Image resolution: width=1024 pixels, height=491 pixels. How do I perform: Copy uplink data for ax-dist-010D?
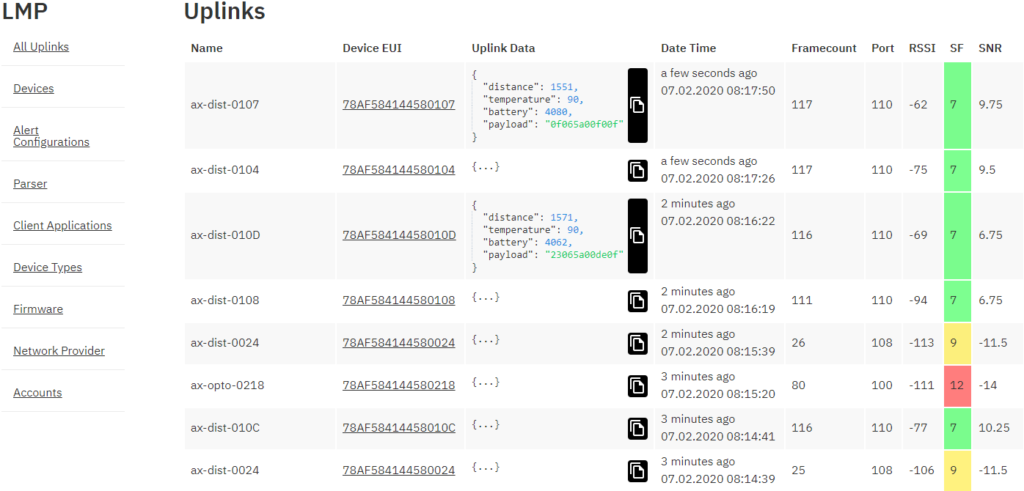pyautogui.click(x=637, y=236)
